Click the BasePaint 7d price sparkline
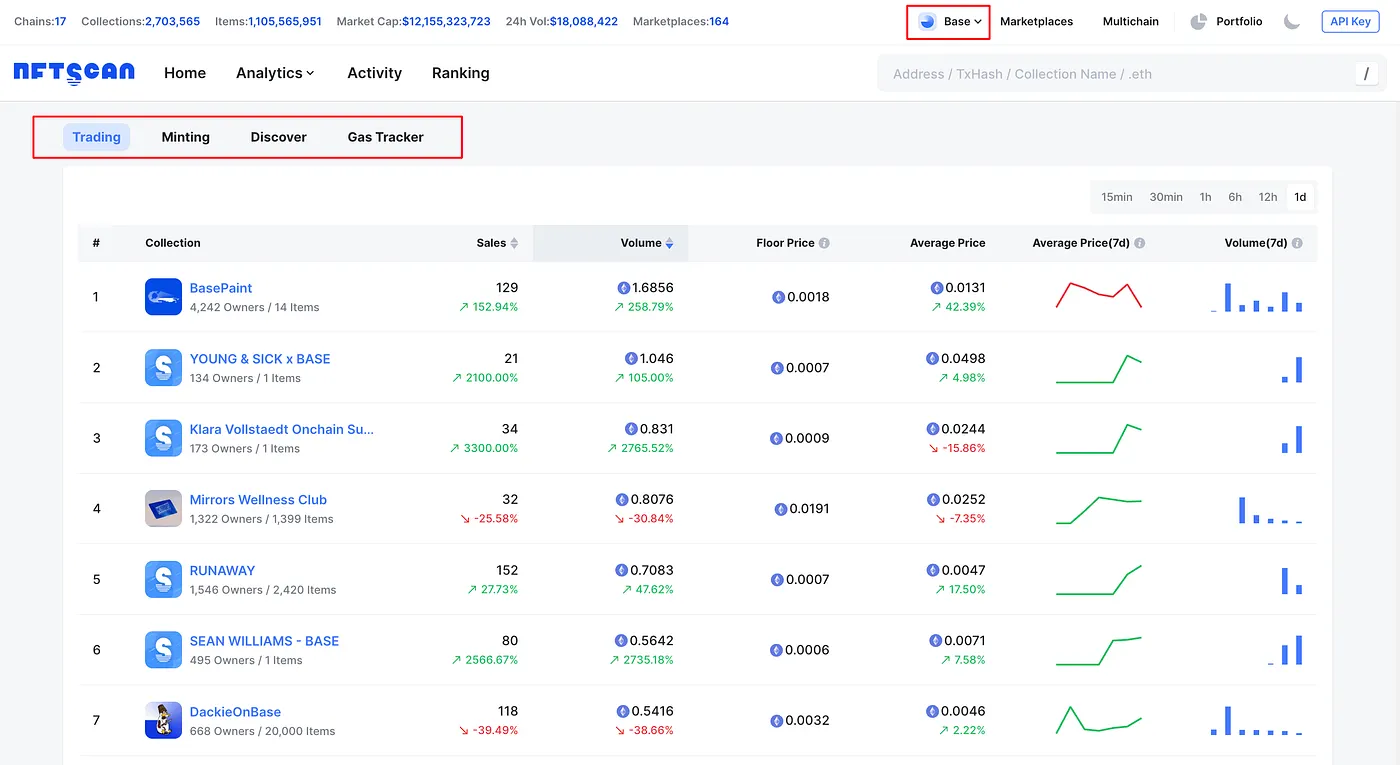Image resolution: width=1400 pixels, height=765 pixels. [1099, 295]
